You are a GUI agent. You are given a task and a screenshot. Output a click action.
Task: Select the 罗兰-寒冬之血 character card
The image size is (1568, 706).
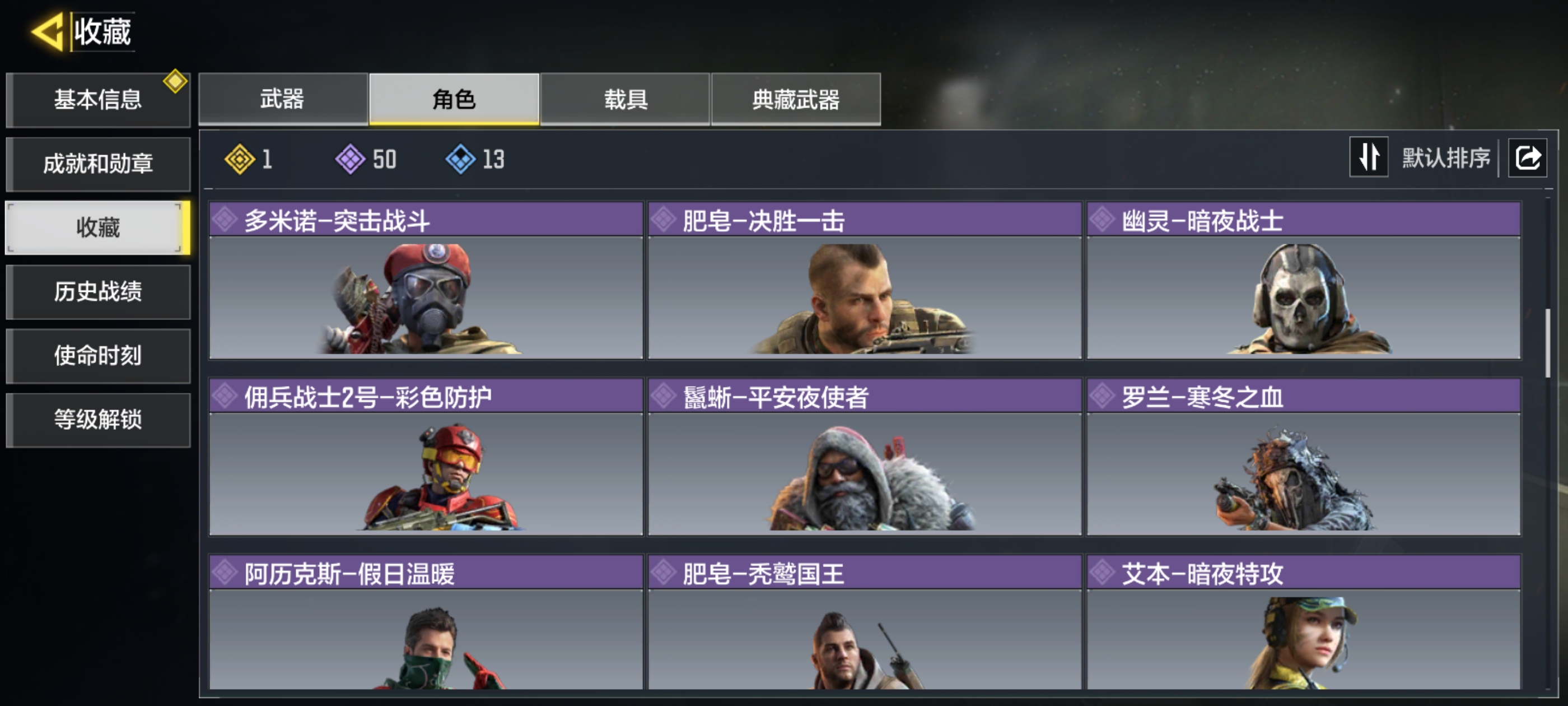click(x=1304, y=457)
